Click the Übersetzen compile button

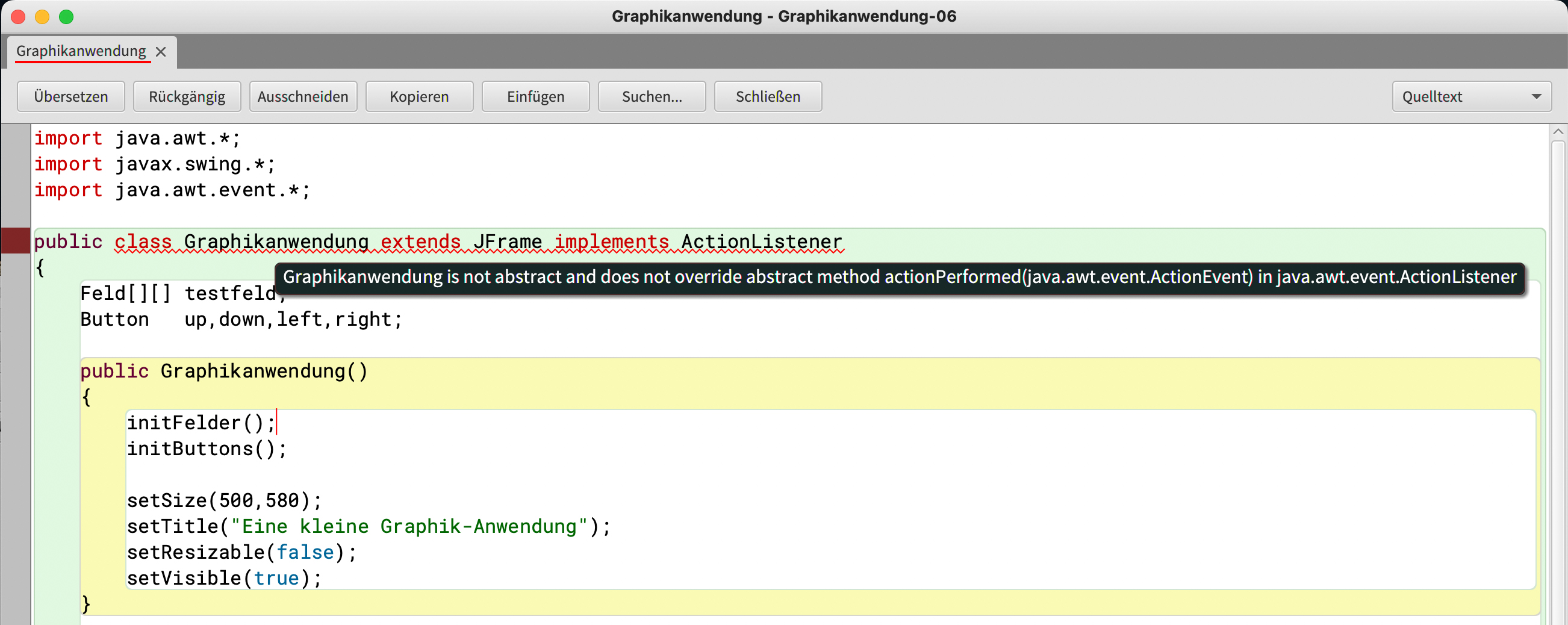(x=70, y=97)
